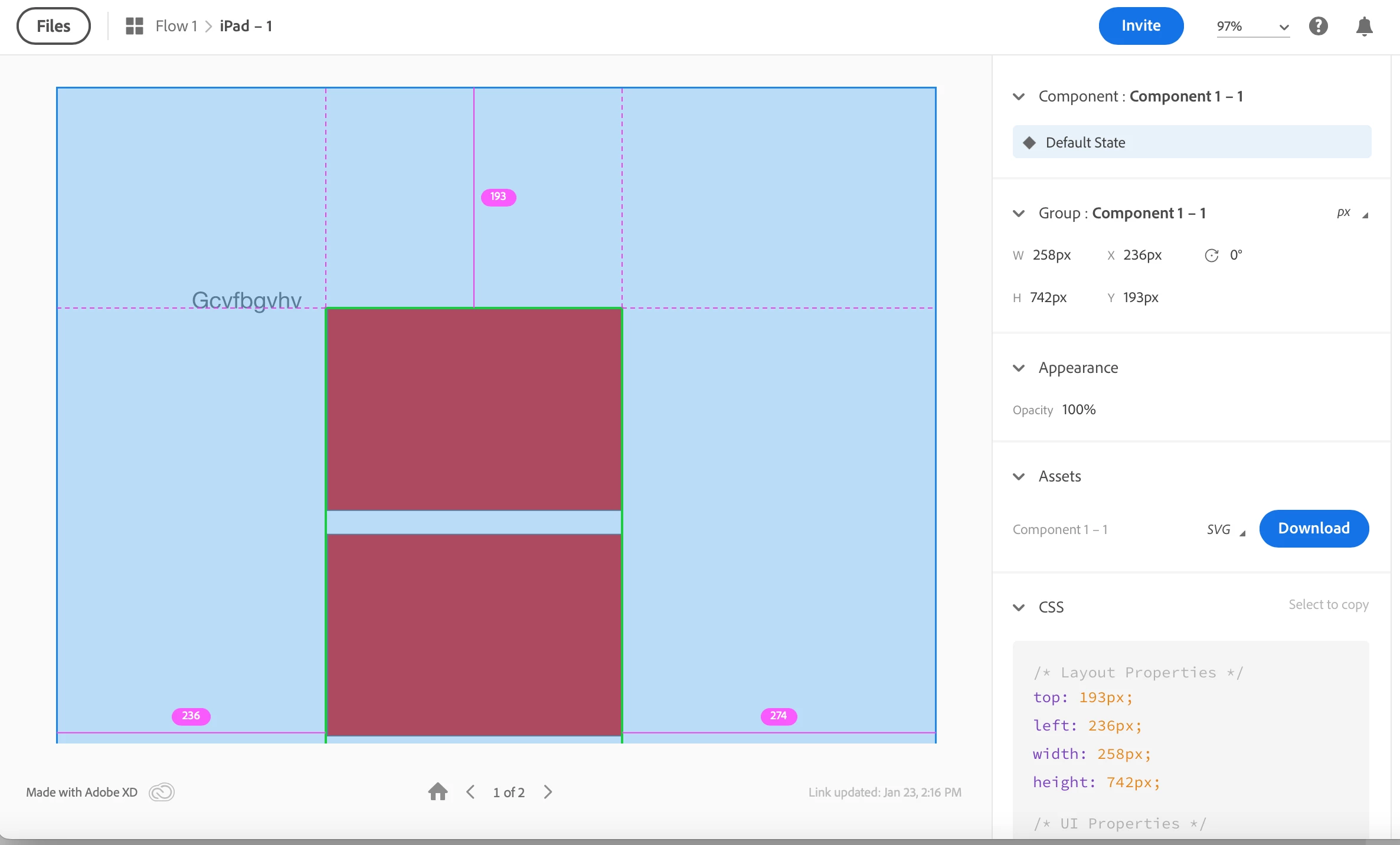This screenshot has height=845, width=1400.
Task: Open the notifications bell
Action: [1364, 27]
